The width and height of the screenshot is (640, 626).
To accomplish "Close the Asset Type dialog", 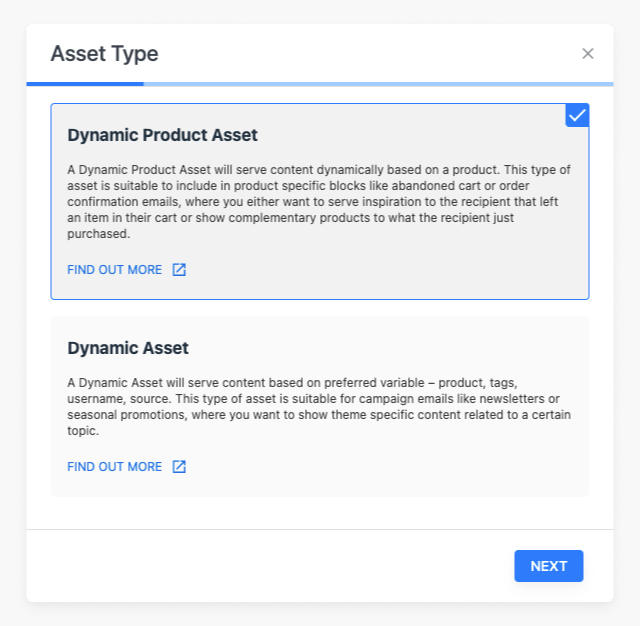I will (588, 54).
